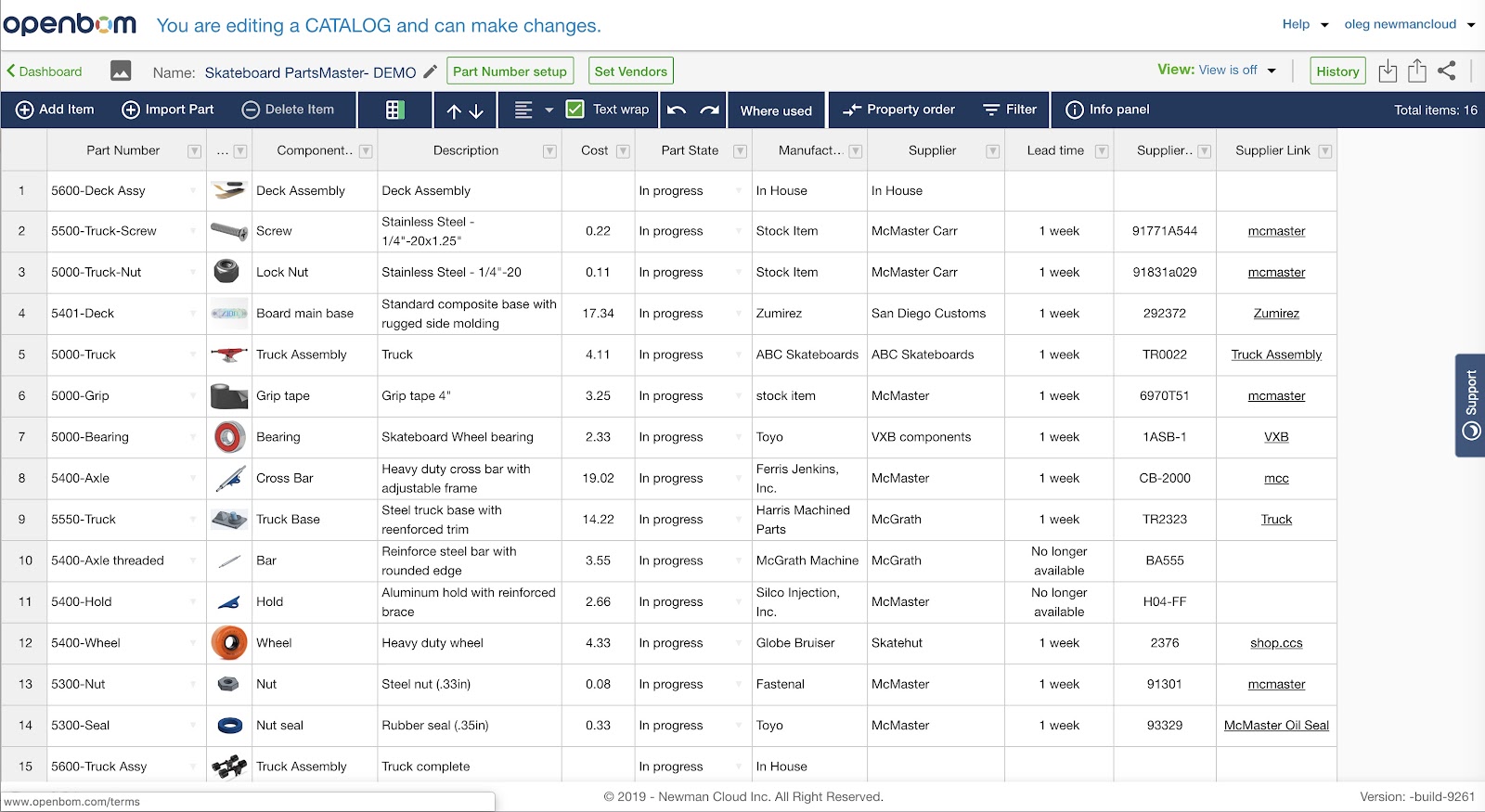The width and height of the screenshot is (1485, 812).
Task: Open the Where used view
Action: click(x=776, y=110)
